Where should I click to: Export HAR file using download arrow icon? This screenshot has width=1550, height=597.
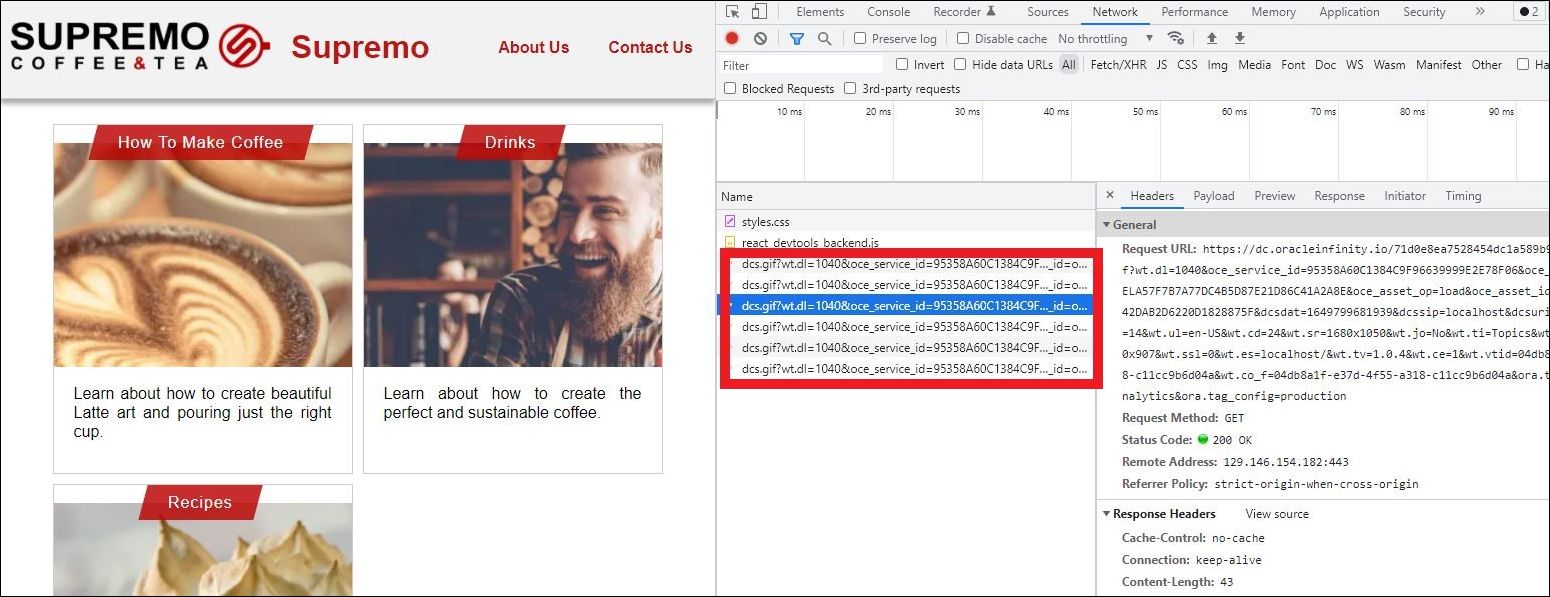[1240, 38]
